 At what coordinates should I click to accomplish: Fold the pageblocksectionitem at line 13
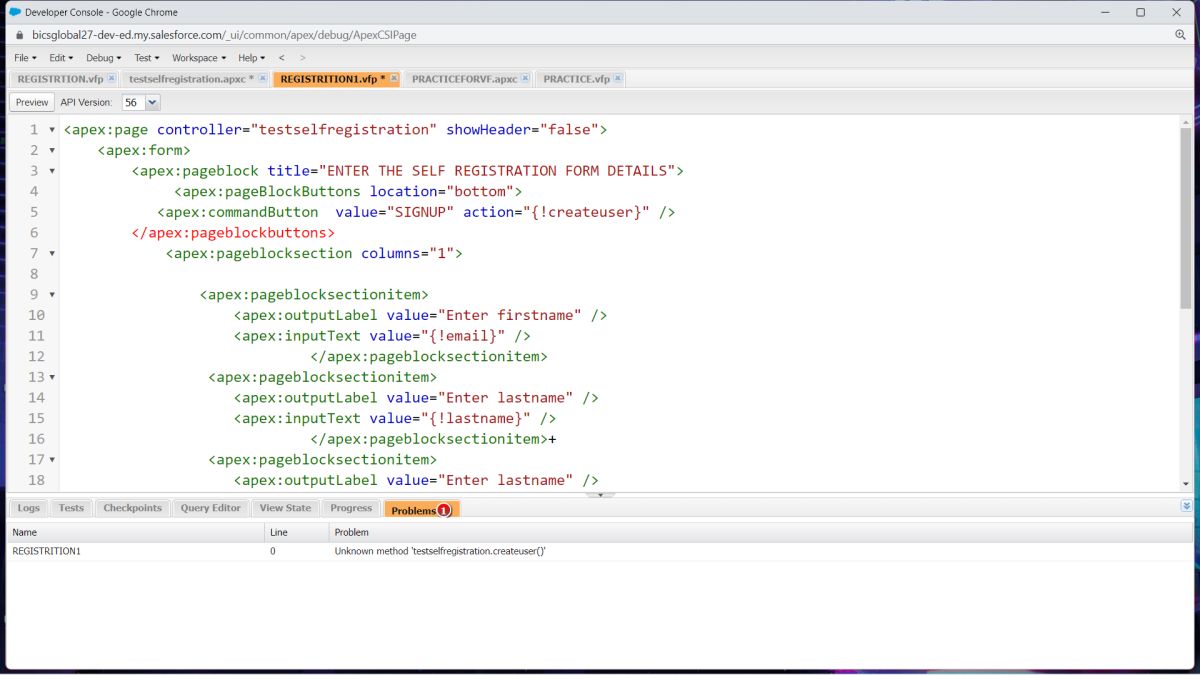52,377
